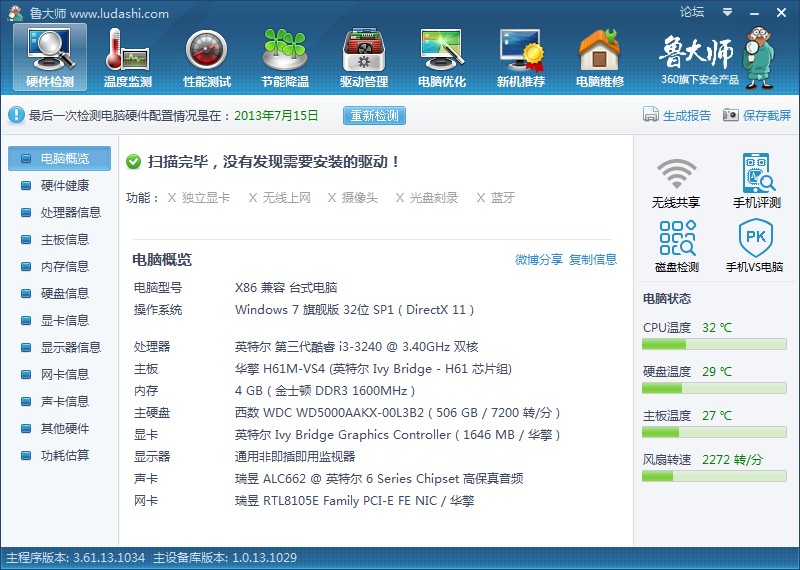Click OS value Windows 7 旗舰版 32位
800x570 pixels.
[x=355, y=310]
